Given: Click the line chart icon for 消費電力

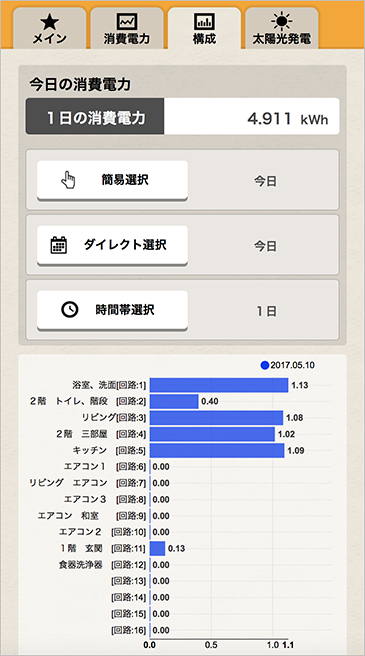Looking at the screenshot, I should point(126,22).
